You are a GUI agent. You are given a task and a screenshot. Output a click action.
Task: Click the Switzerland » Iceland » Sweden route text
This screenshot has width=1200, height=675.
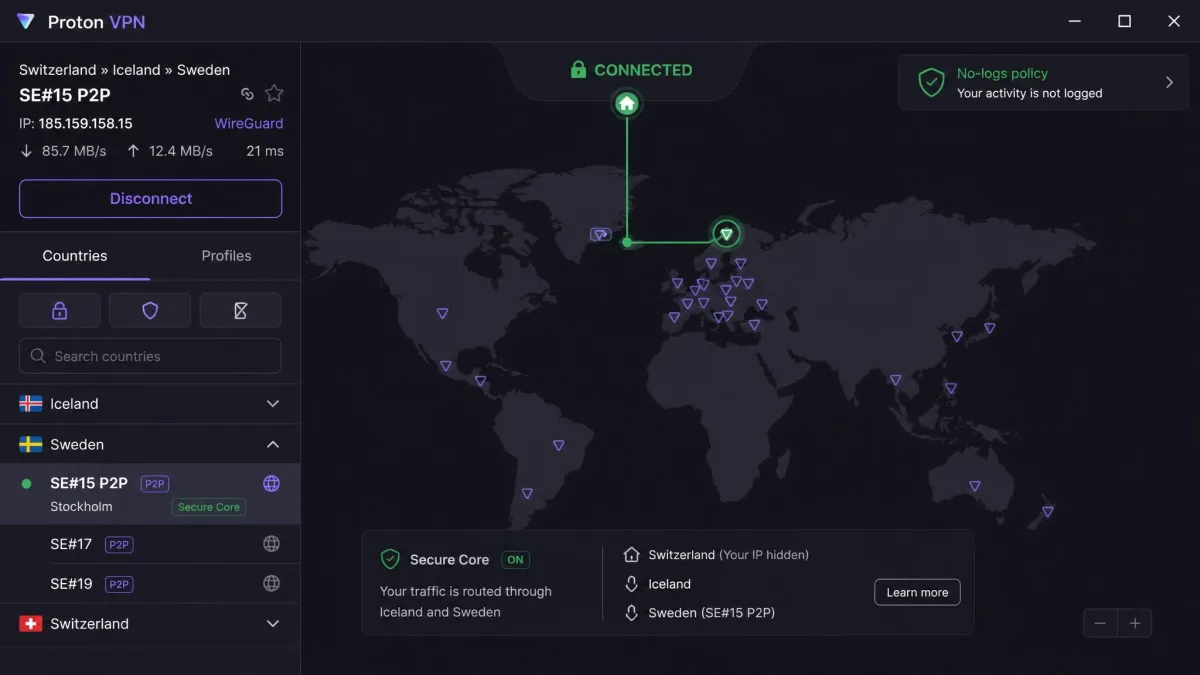point(124,70)
